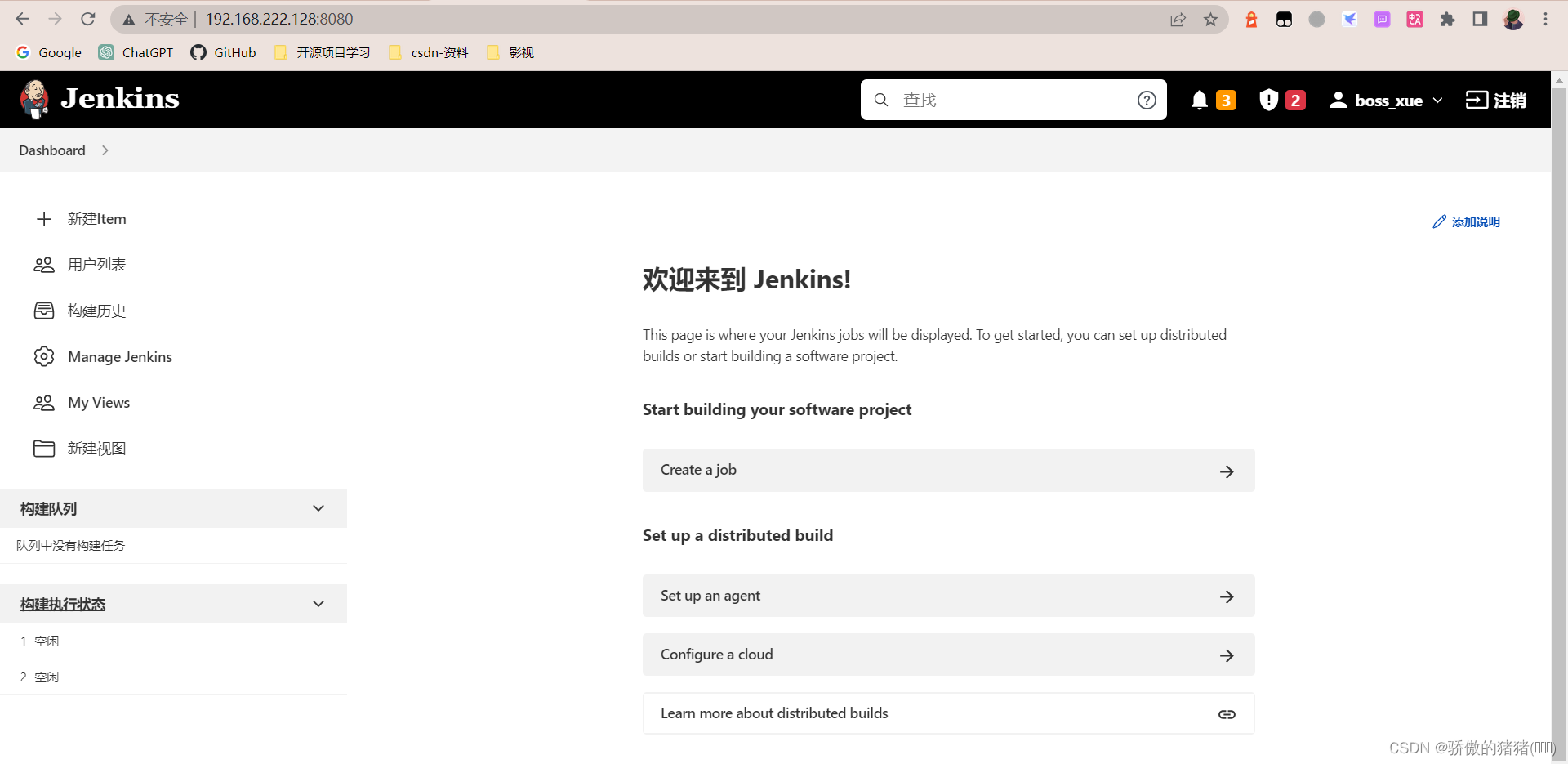
Task: Open the GitHub bookmark
Action: 223,52
